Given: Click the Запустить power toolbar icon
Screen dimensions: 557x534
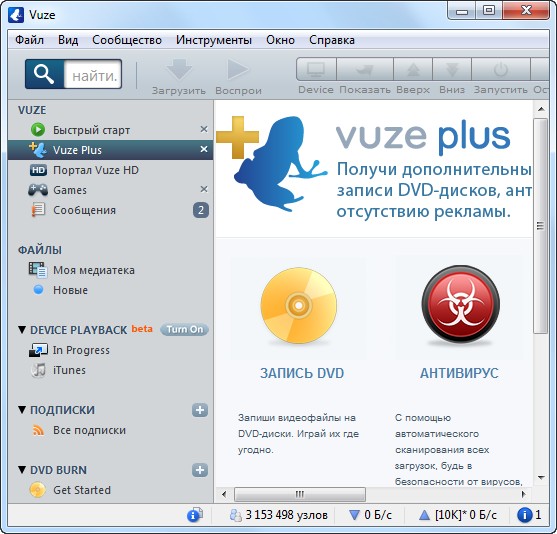Looking at the screenshot, I should click(x=501, y=70).
